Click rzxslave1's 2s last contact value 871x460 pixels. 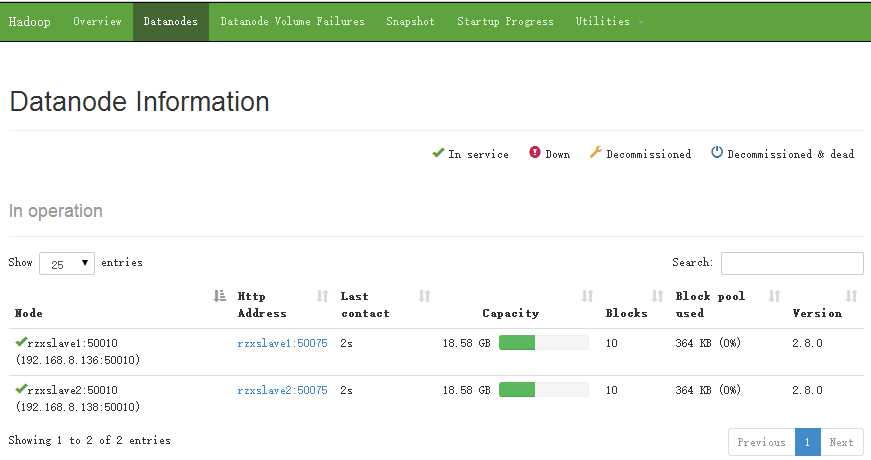347,343
